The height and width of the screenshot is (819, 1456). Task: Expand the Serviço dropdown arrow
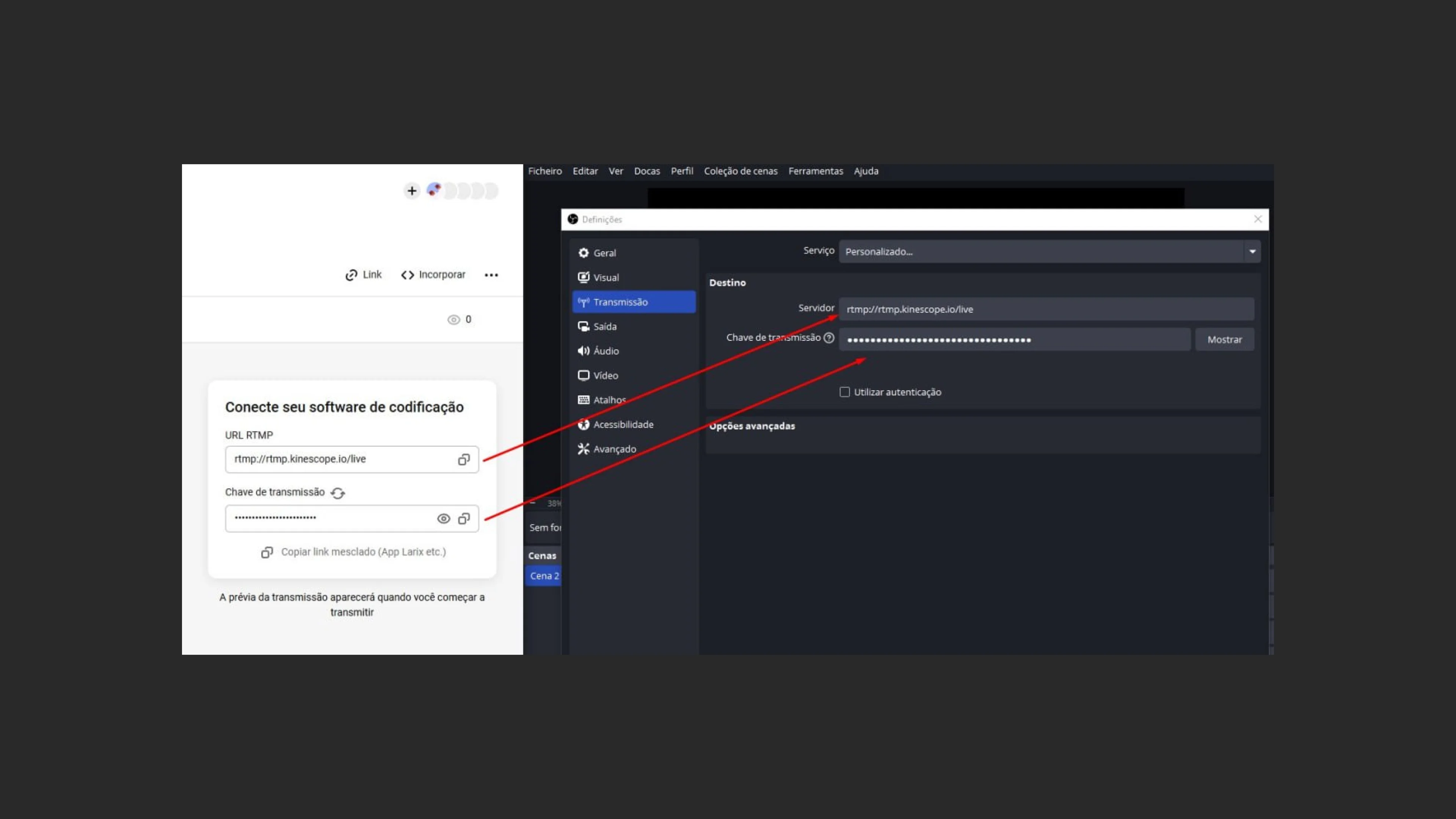1252,251
